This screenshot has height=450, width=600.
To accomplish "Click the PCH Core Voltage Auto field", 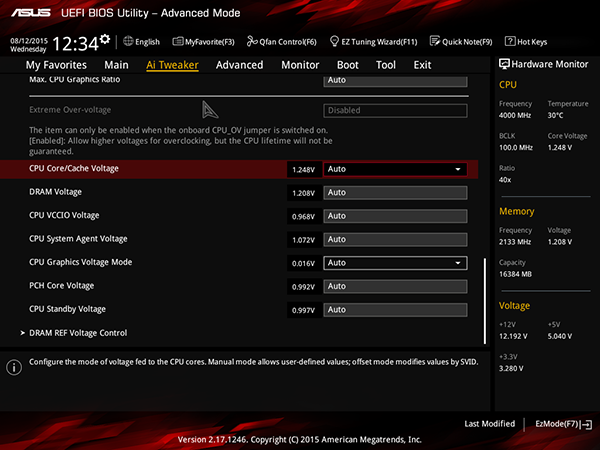I will click(x=395, y=286).
